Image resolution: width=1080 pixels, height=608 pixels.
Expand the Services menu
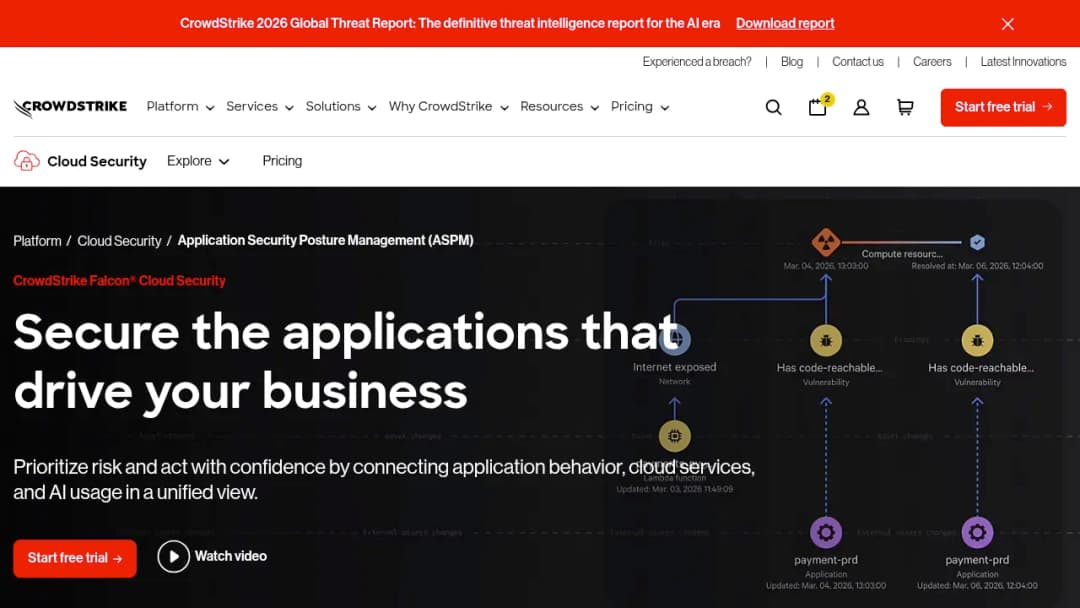click(260, 107)
